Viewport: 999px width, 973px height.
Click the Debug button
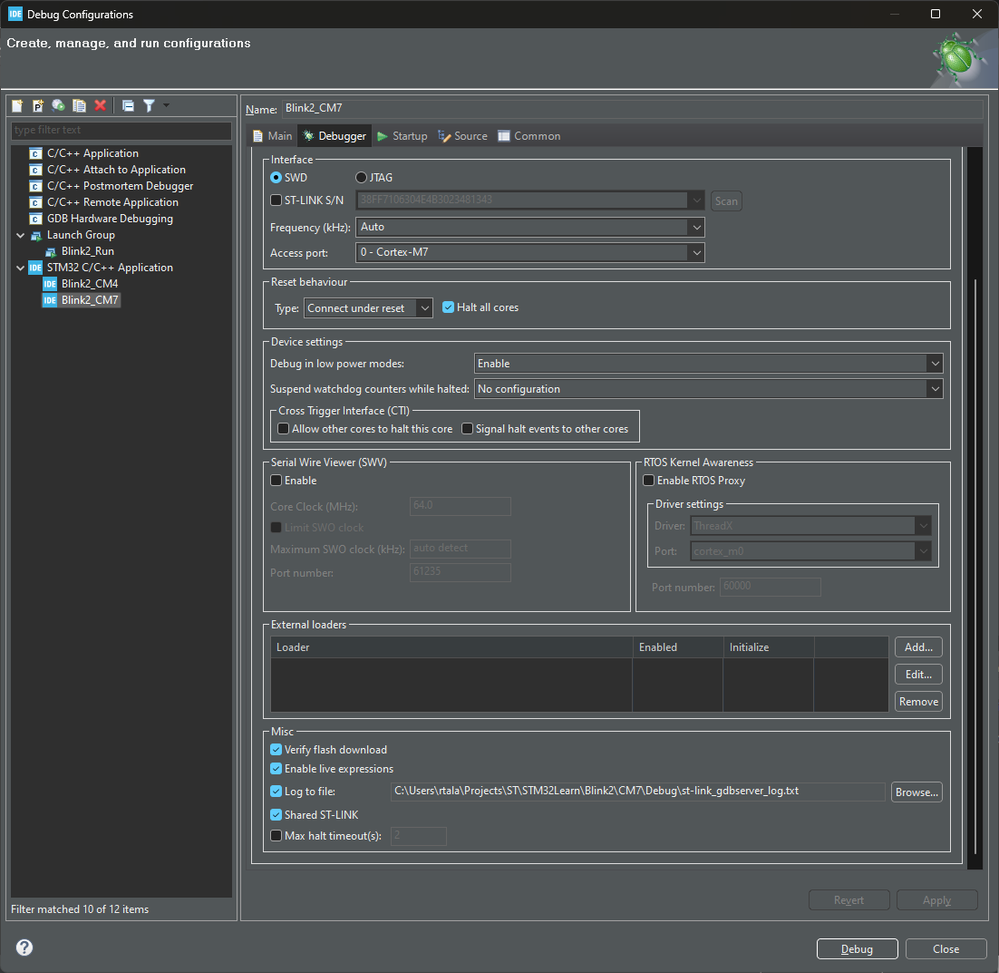pyautogui.click(x=856, y=949)
